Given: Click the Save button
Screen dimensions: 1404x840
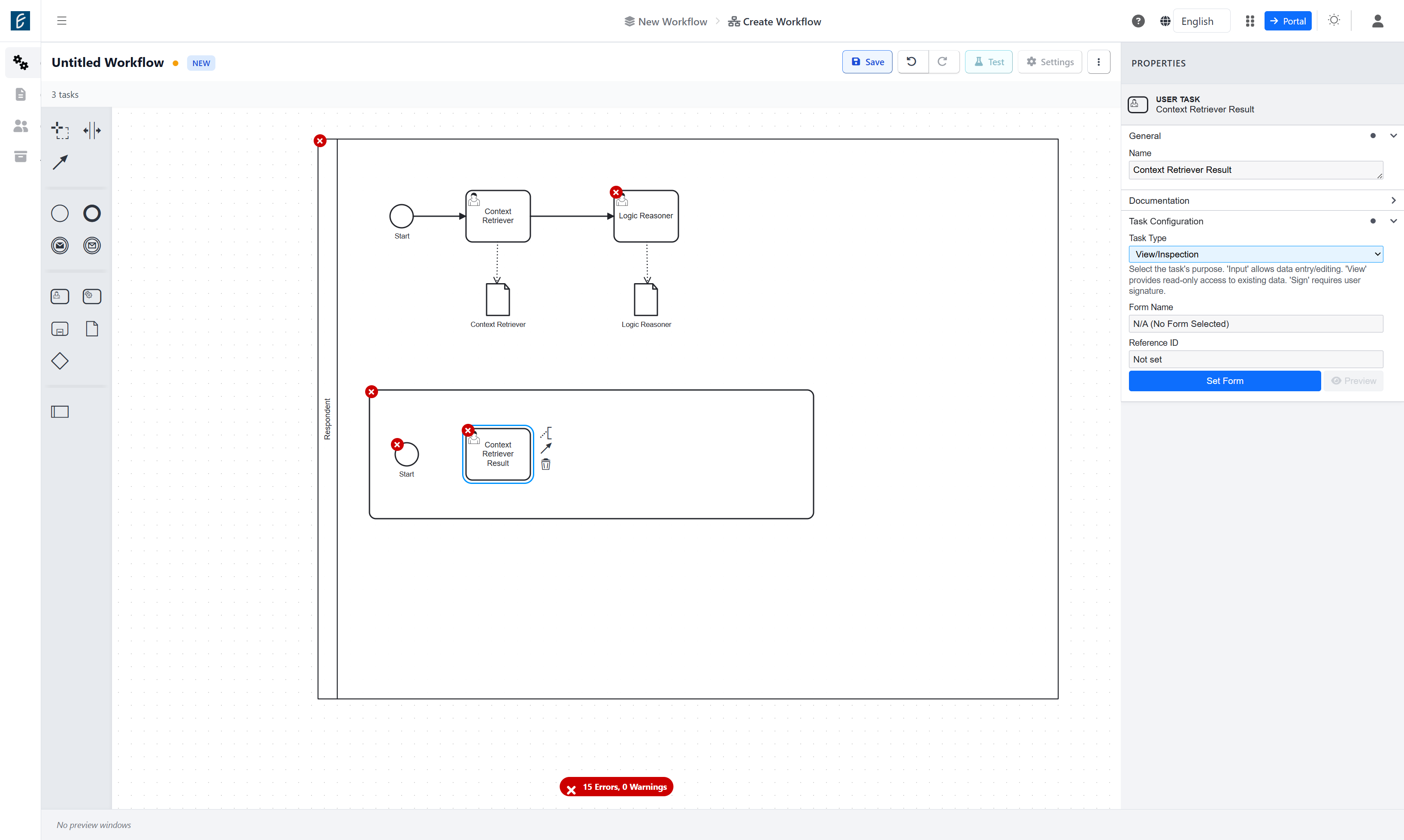Looking at the screenshot, I should pos(867,62).
